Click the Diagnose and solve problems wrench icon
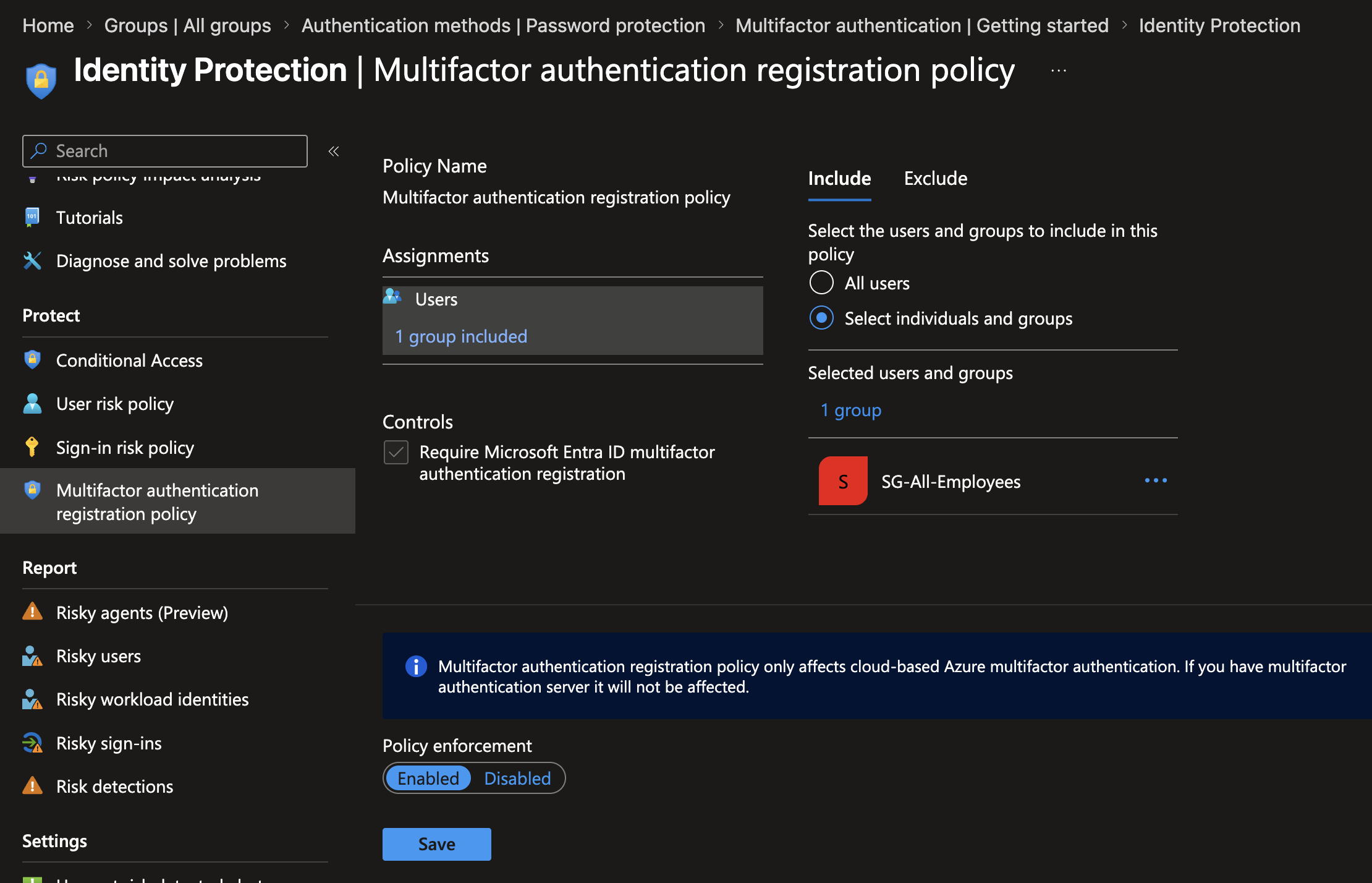The width and height of the screenshot is (1372, 883). pos(32,260)
